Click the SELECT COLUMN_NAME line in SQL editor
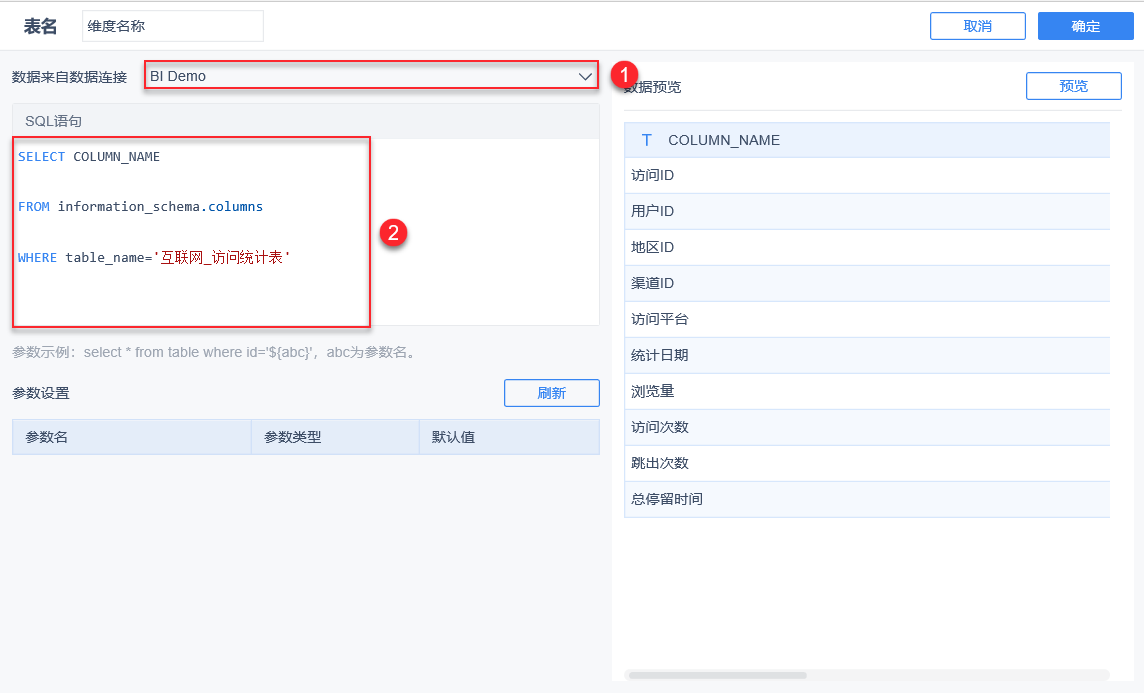1144x693 pixels. point(89,157)
